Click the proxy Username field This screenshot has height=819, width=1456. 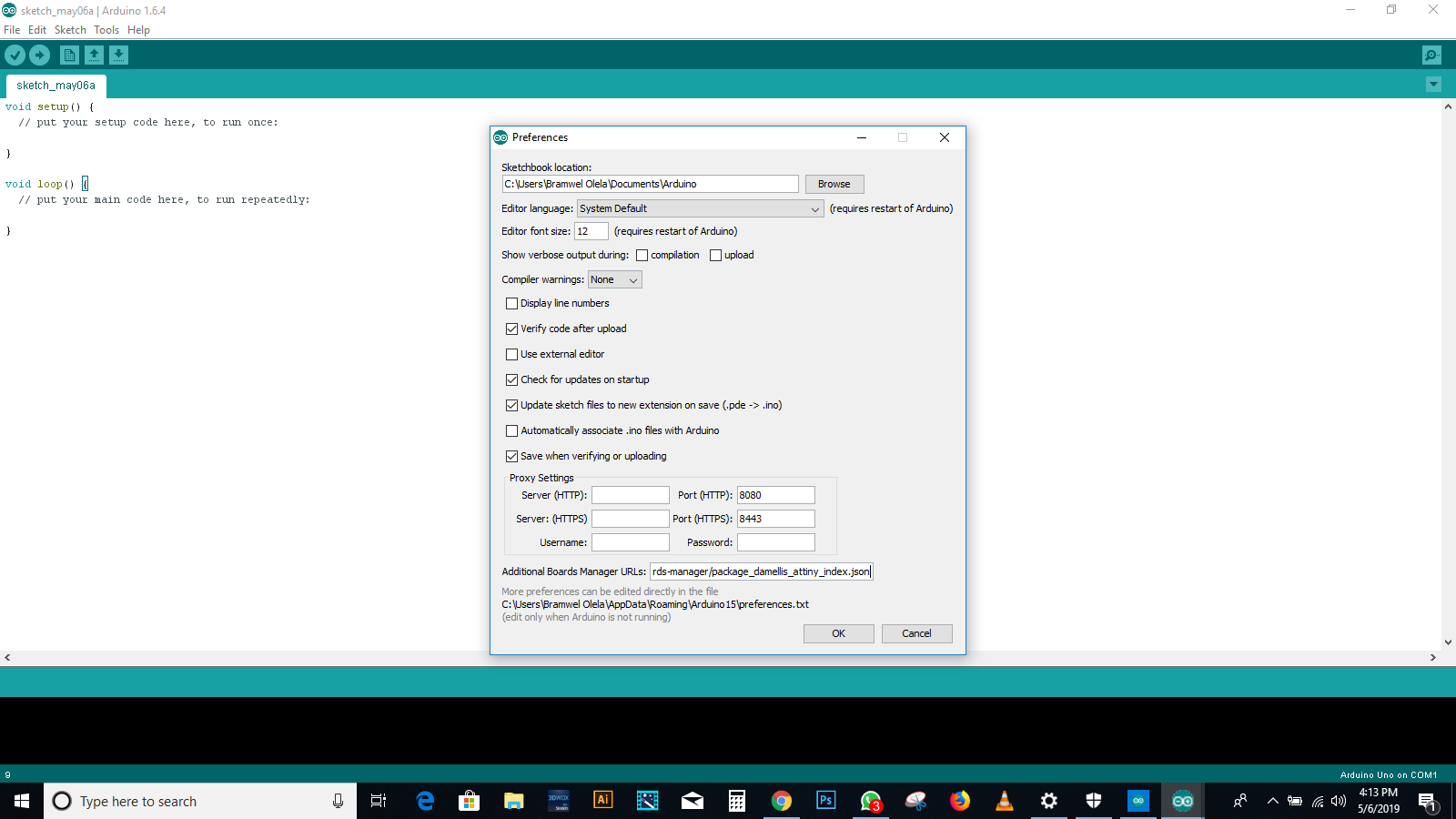pyautogui.click(x=631, y=542)
